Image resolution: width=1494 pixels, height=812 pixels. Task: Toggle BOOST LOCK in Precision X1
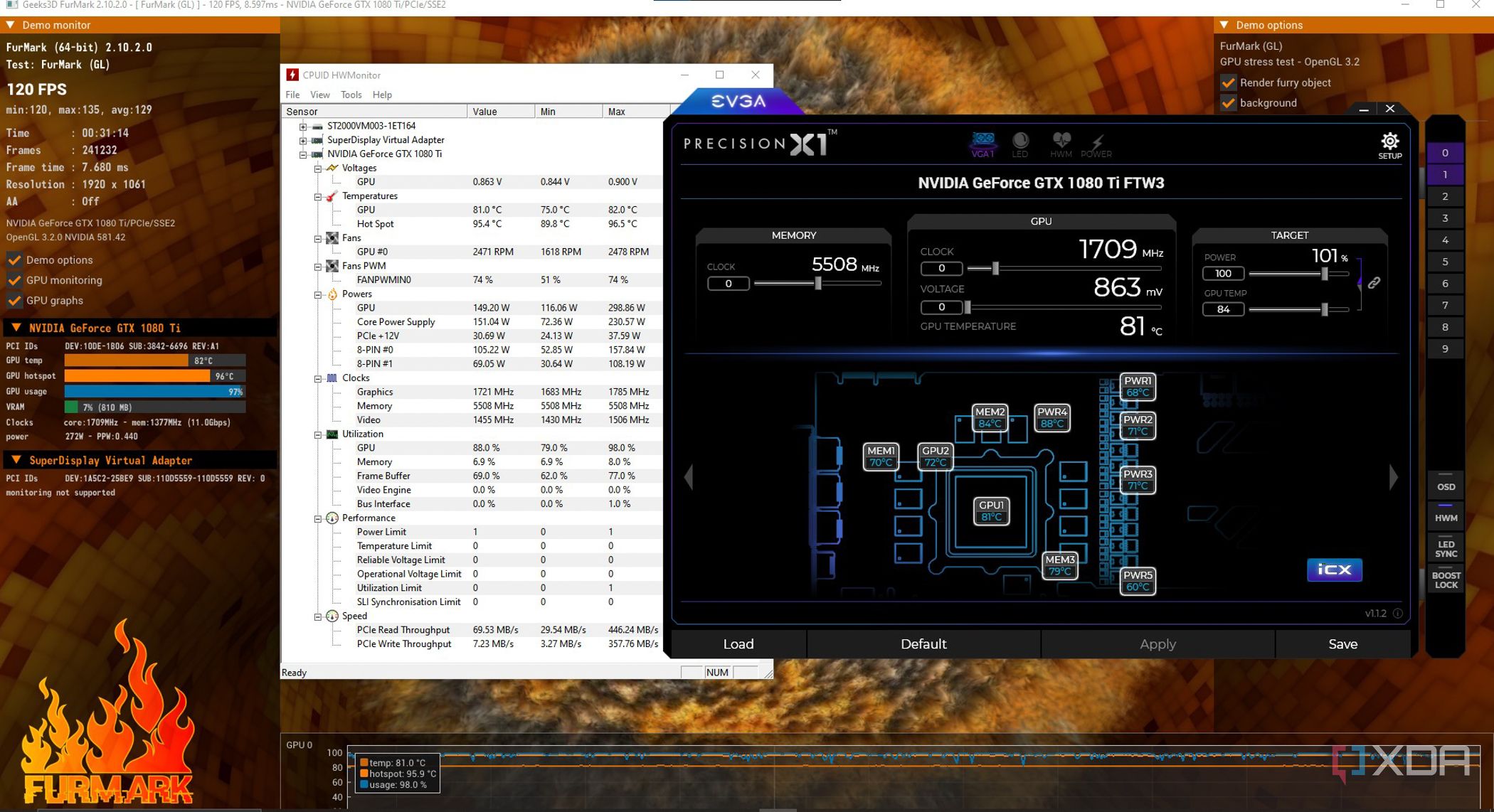tap(1446, 580)
